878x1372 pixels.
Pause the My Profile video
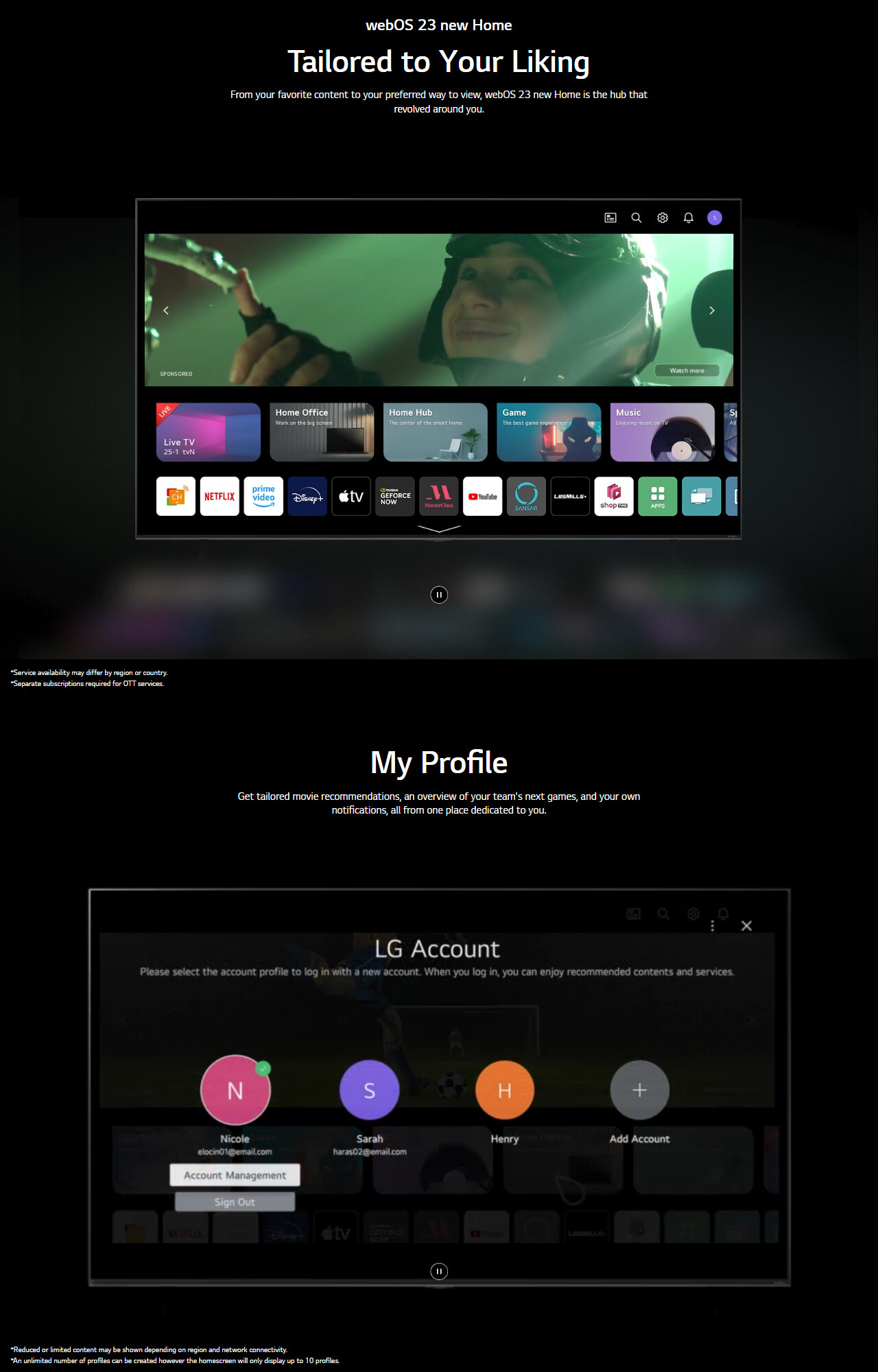439,1271
